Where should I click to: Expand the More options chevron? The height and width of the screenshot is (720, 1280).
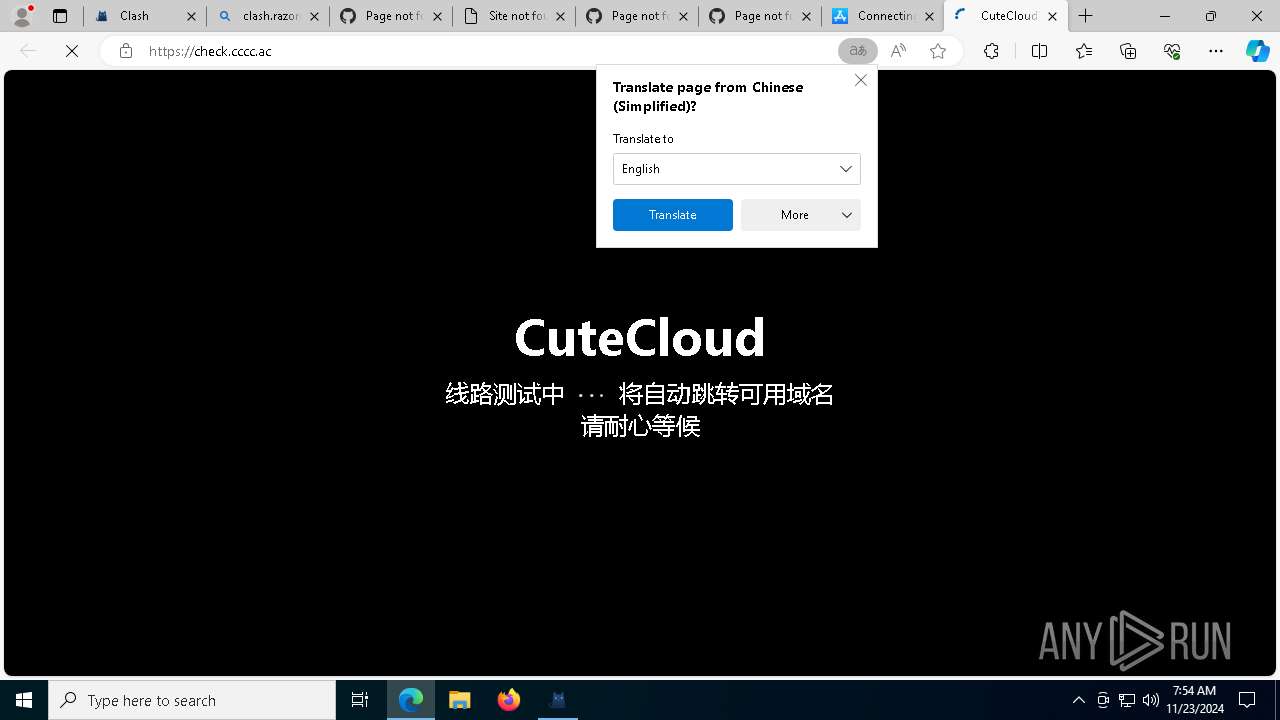pyautogui.click(x=847, y=215)
